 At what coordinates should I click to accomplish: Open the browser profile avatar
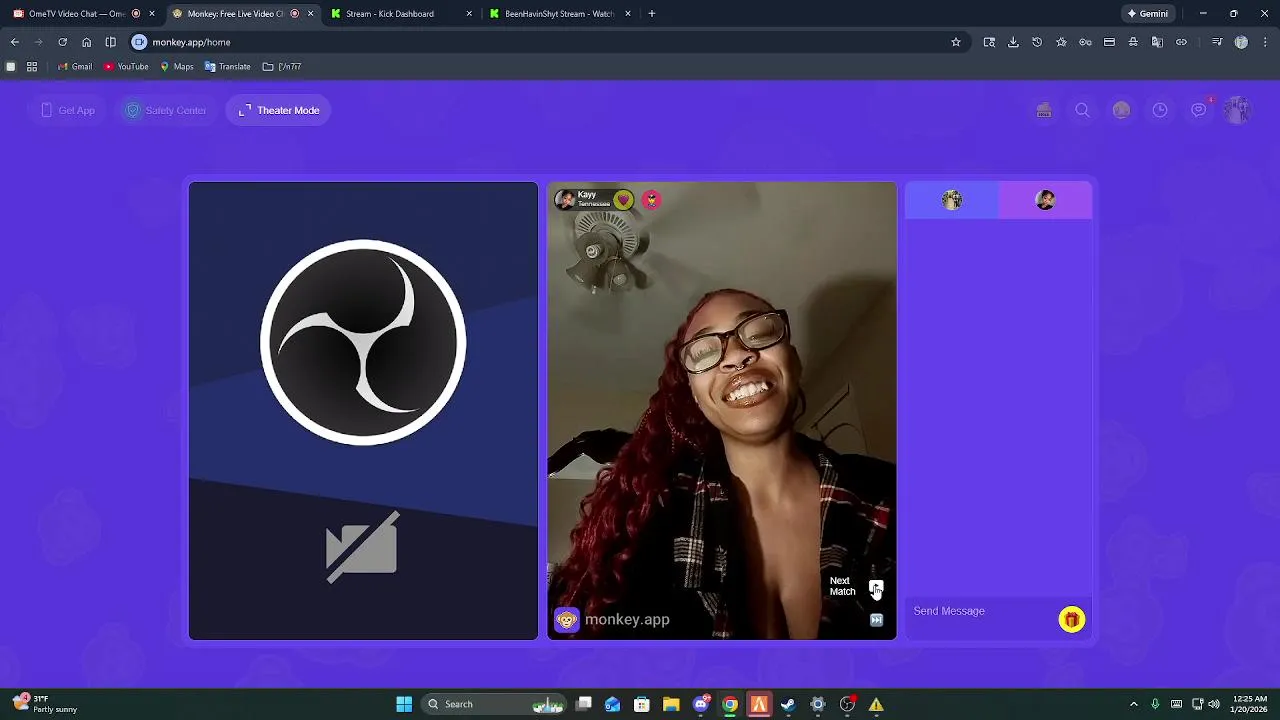click(1241, 42)
